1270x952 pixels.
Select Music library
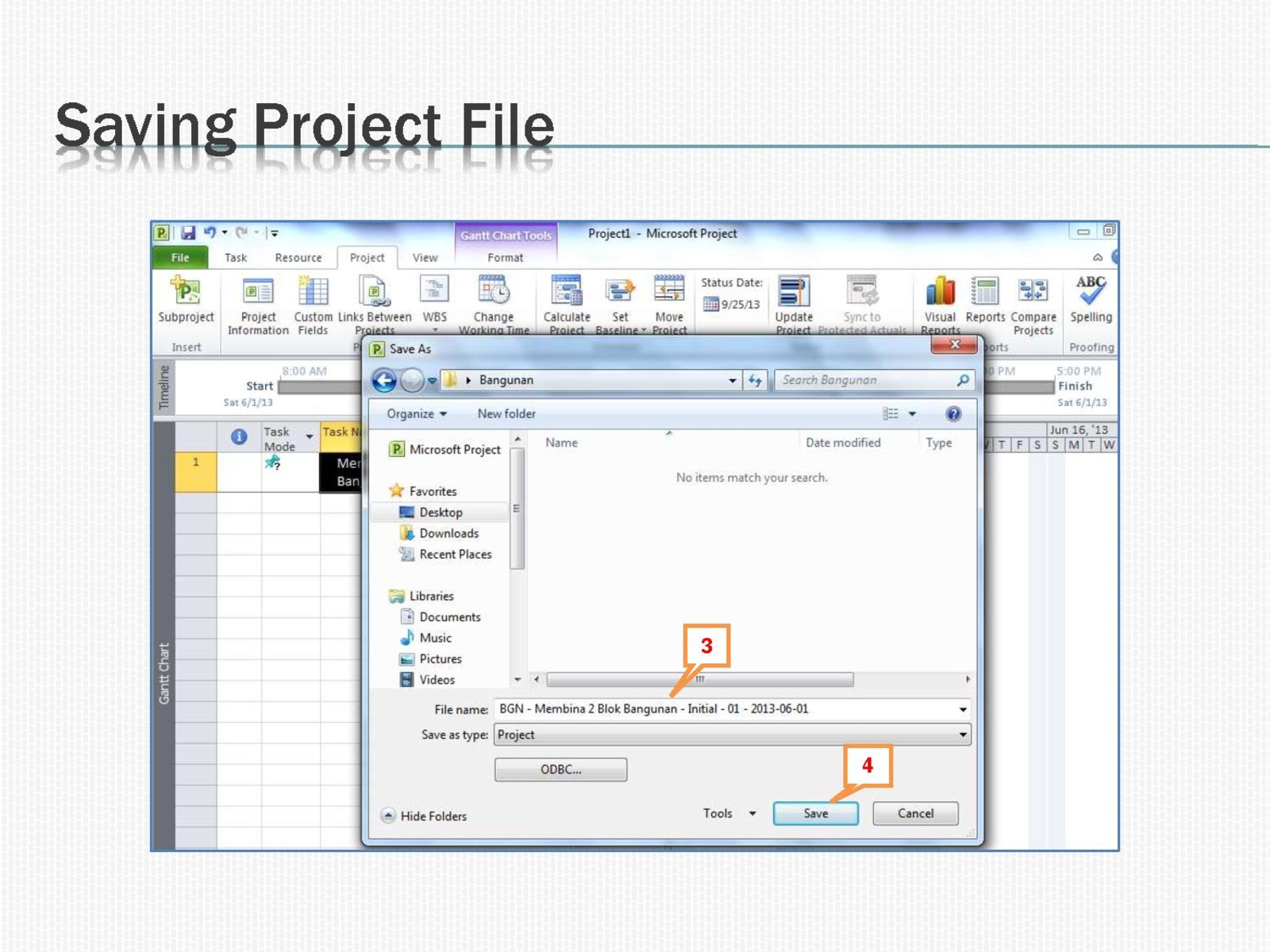(x=426, y=638)
